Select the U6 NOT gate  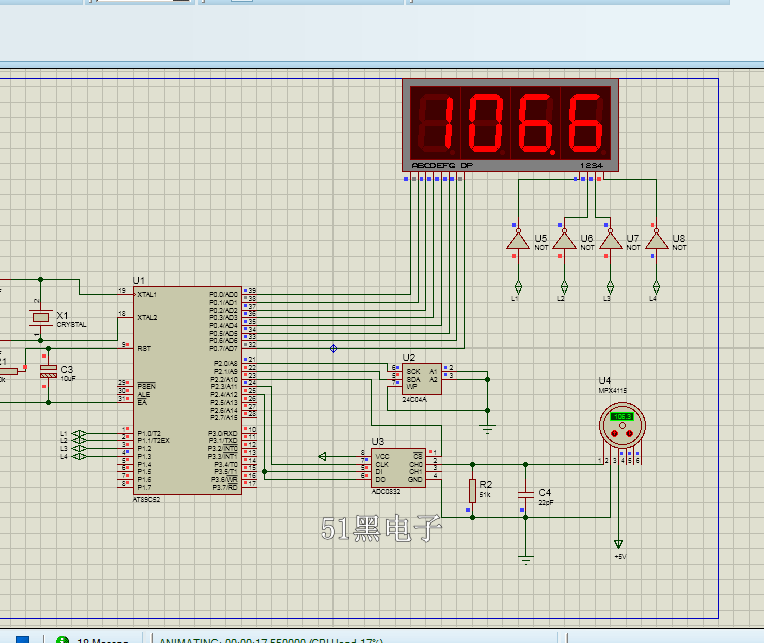click(x=564, y=240)
